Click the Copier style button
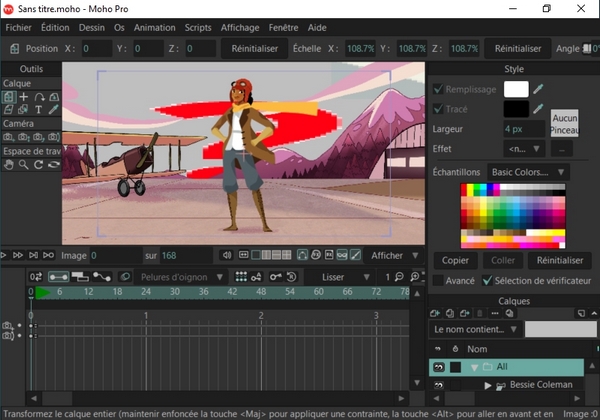Image resolution: width=600 pixels, height=420 pixels. 455,260
